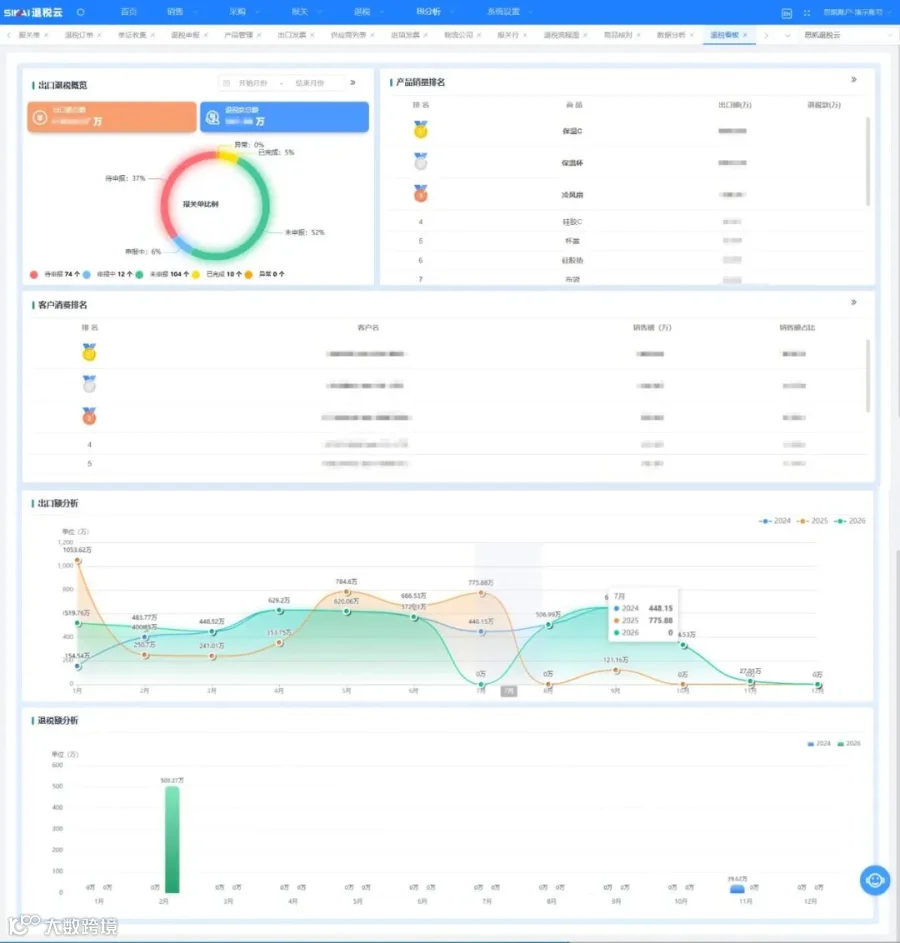Screen dimensions: 900x943
Task: Expand the 客户消费排名 panel double arrow
Action: [x=854, y=302]
